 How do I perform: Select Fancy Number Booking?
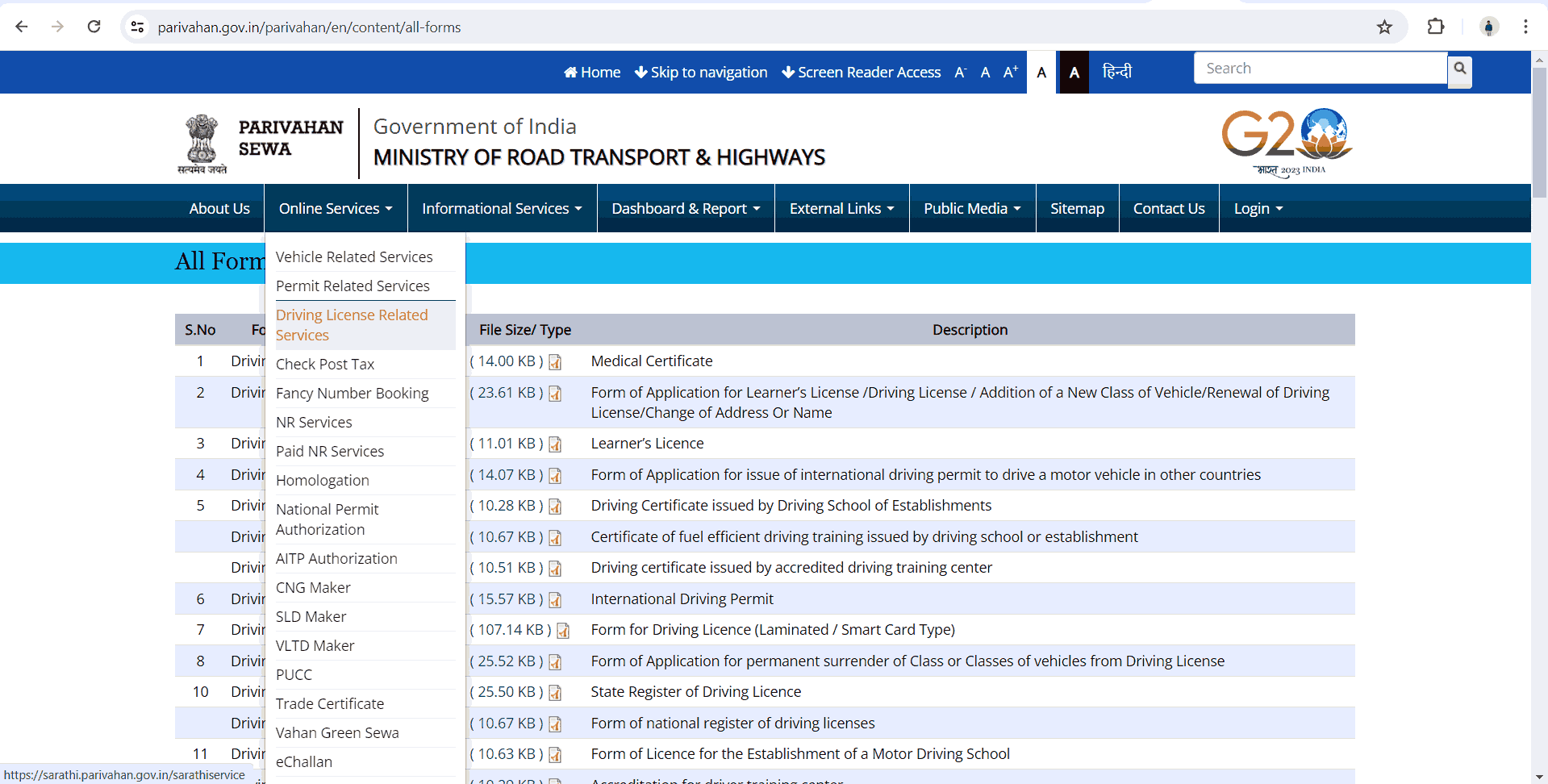click(x=365, y=393)
